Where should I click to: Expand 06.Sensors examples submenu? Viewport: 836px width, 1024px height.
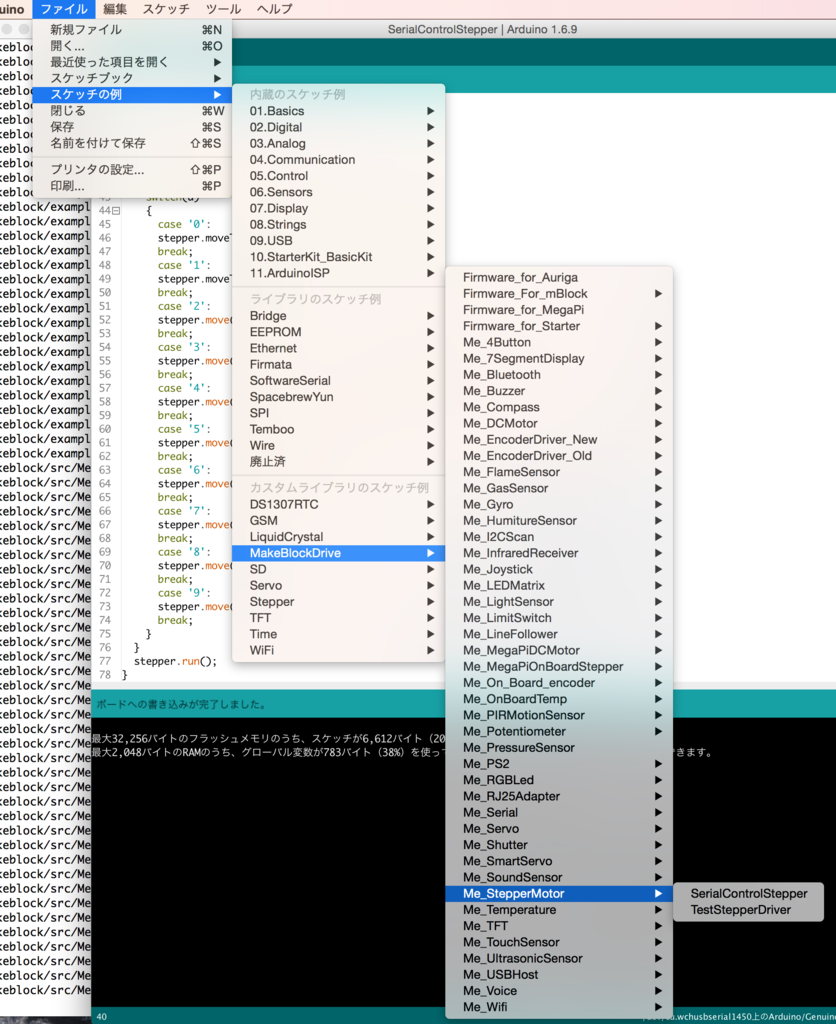point(338,192)
